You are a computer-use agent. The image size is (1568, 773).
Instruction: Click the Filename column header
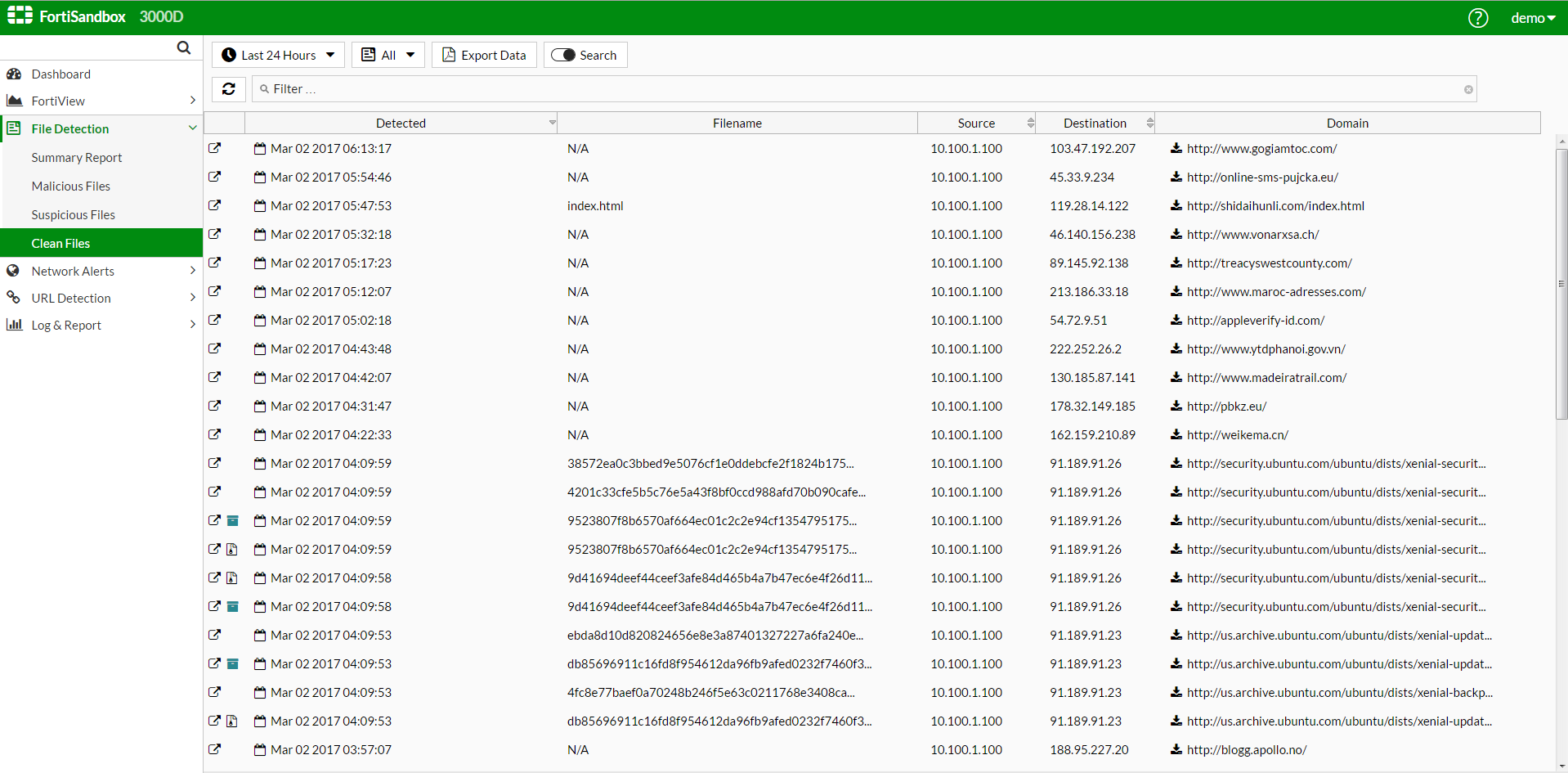tap(737, 123)
